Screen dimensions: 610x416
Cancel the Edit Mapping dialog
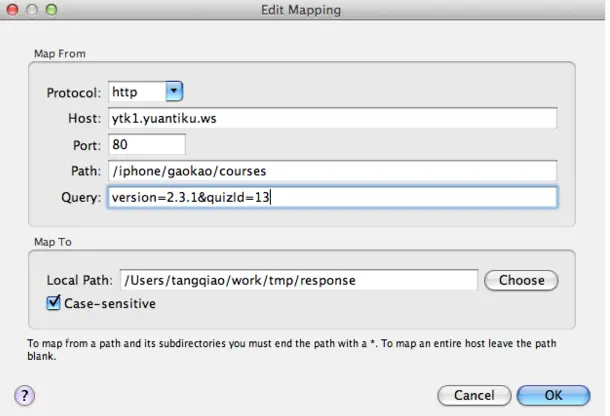474,395
